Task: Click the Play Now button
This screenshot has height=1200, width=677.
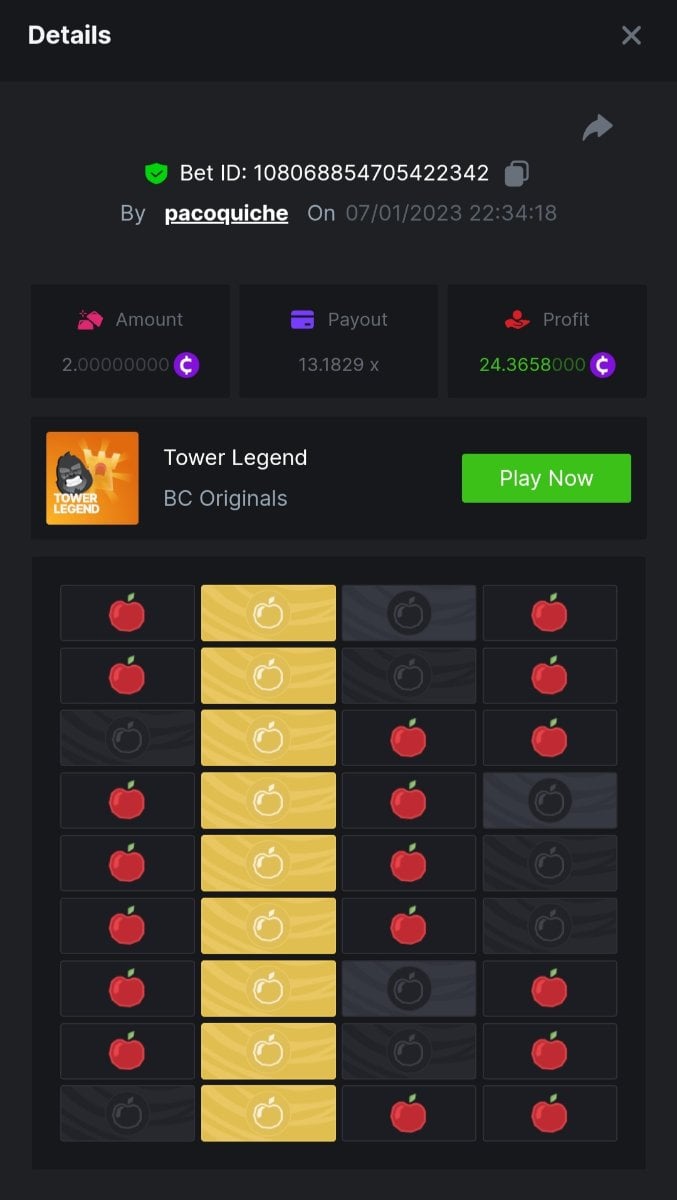Action: pos(546,478)
